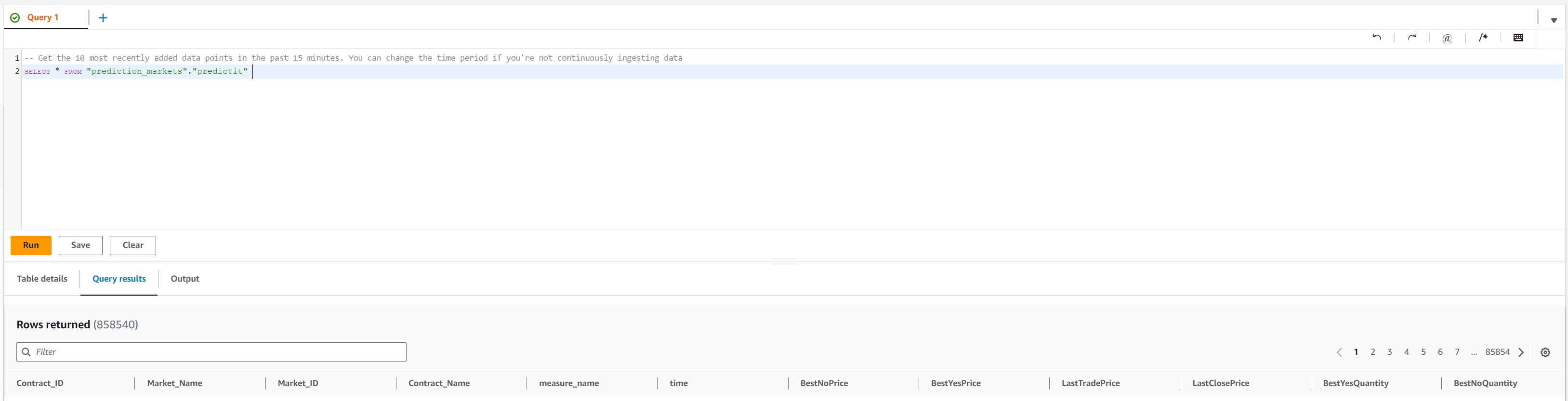1568x401 pixels.
Task: Switch to Query results tab
Action: (119, 279)
